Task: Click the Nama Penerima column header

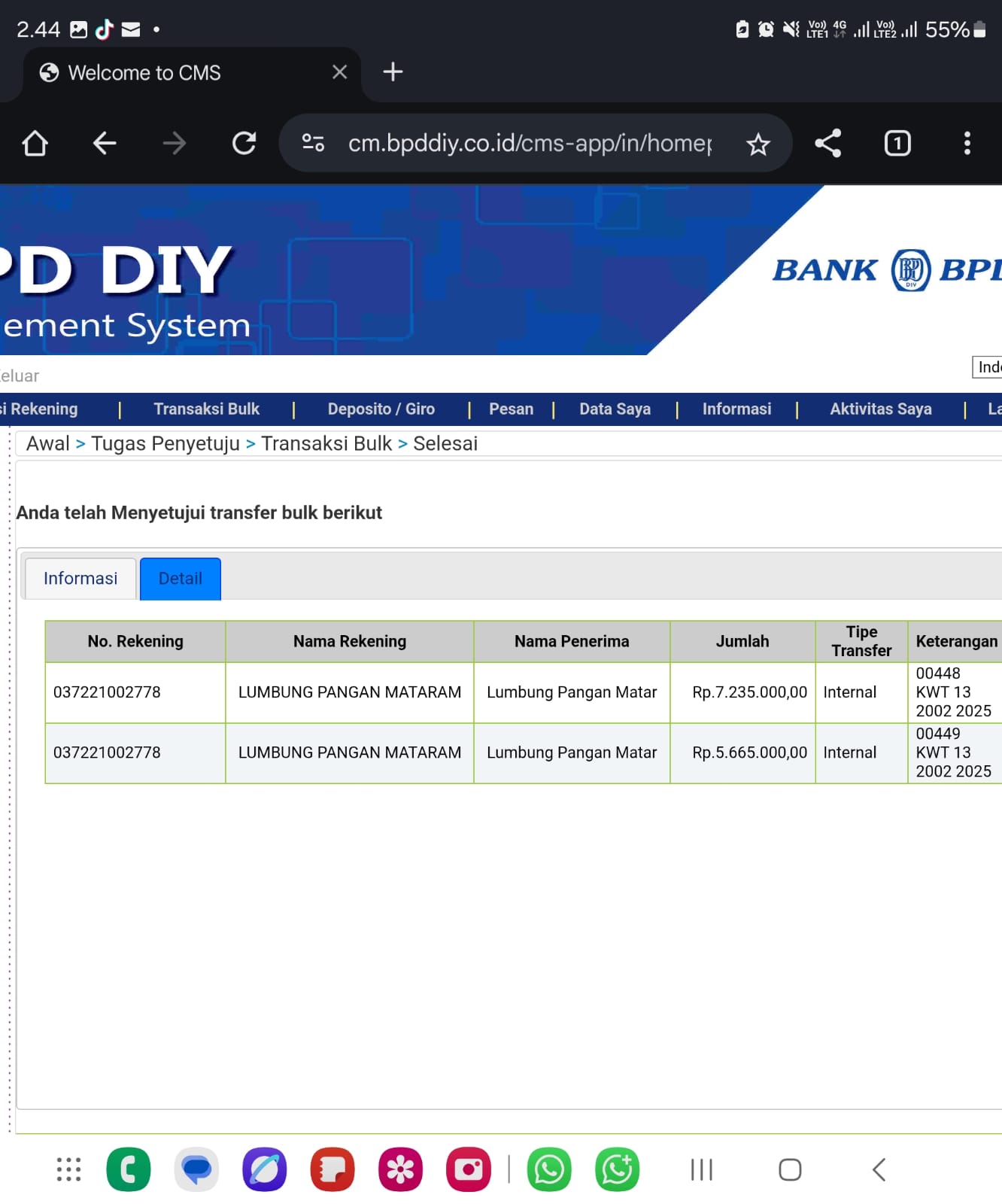Action: coord(572,641)
